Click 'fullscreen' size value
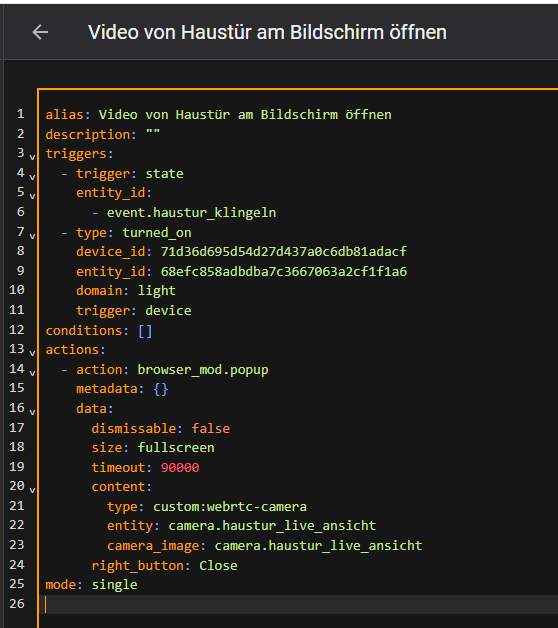 [176, 447]
